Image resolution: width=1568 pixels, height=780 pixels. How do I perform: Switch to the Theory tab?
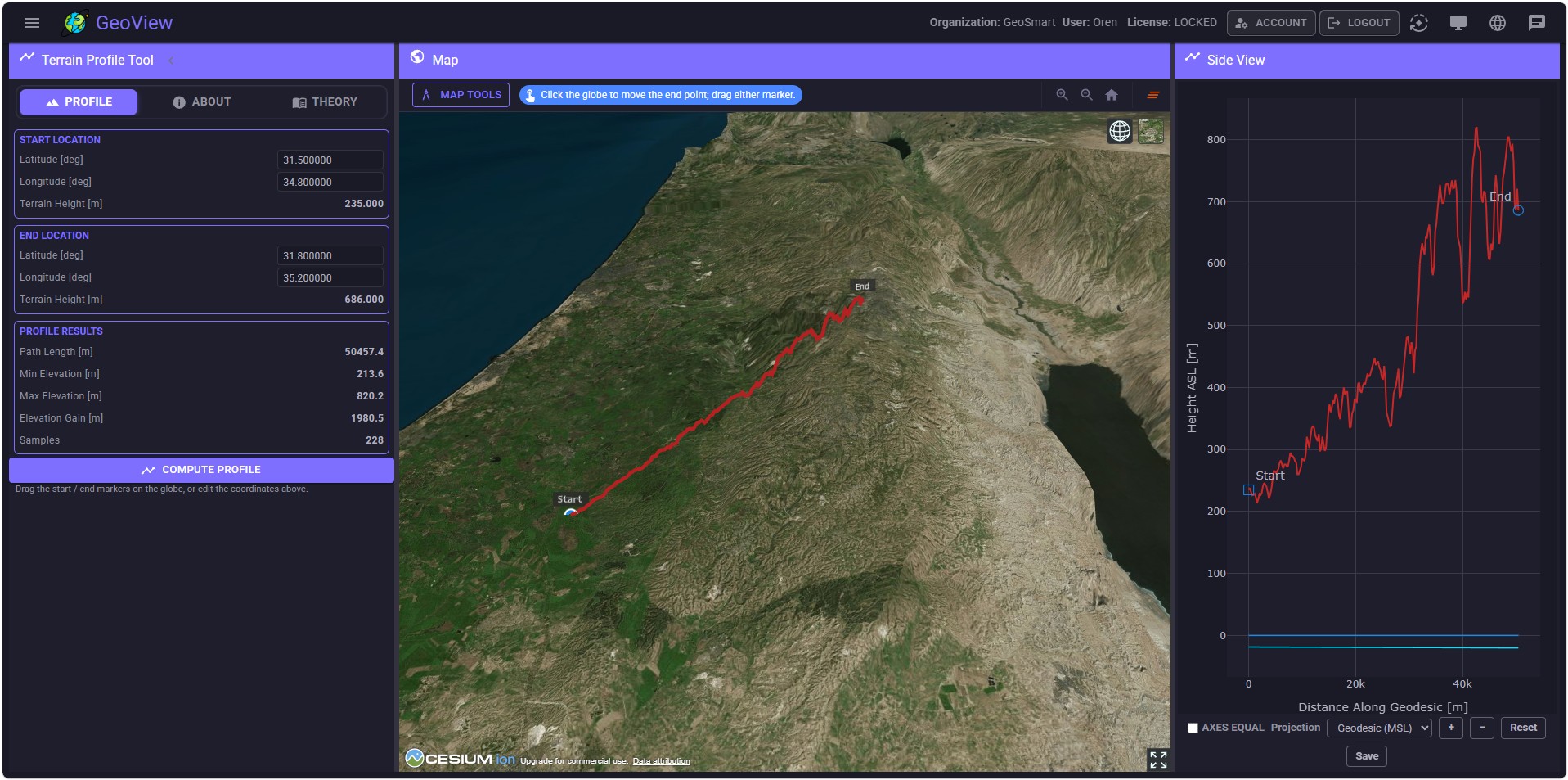click(x=325, y=102)
